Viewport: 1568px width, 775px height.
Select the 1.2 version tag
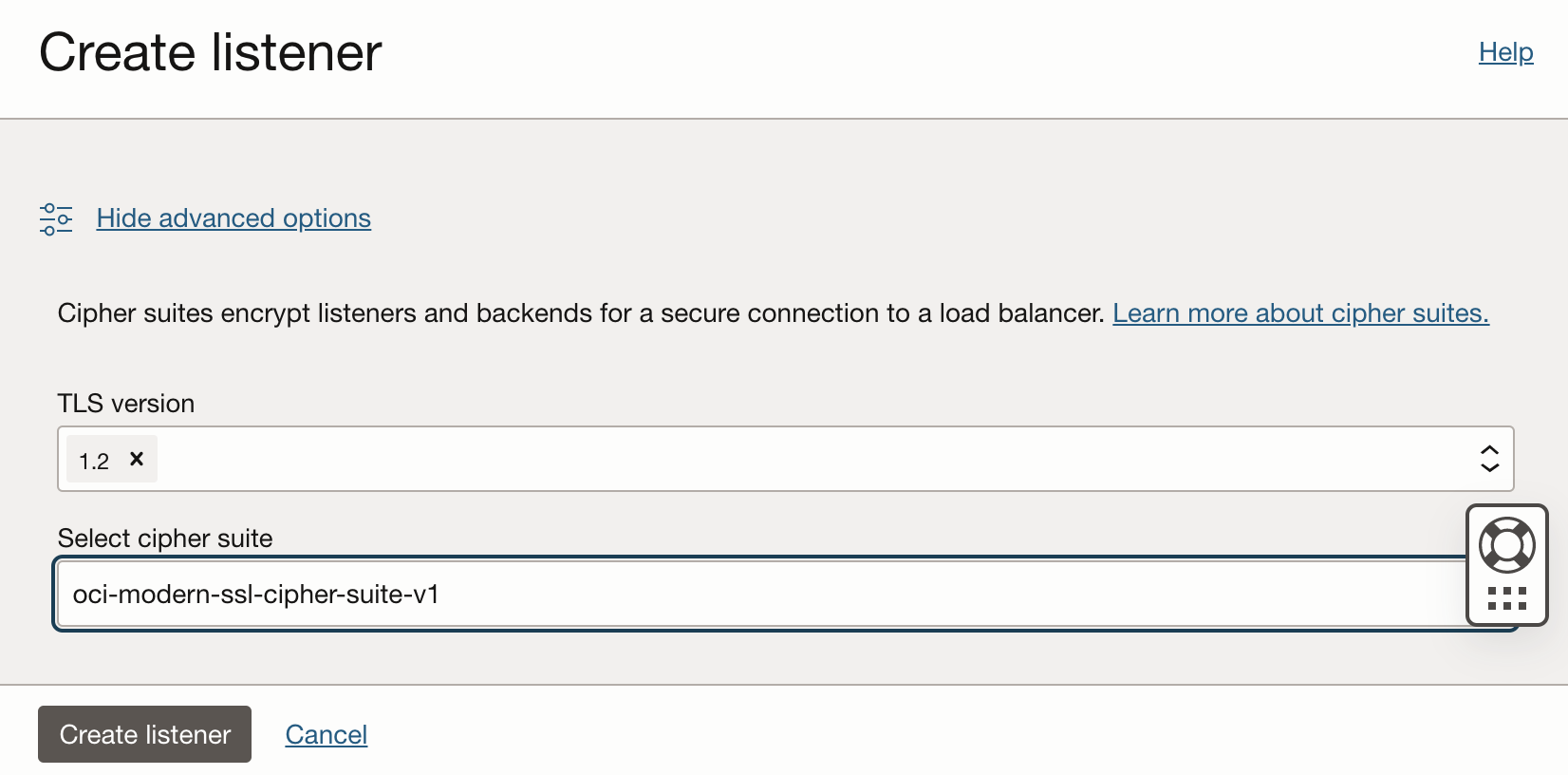click(x=94, y=461)
